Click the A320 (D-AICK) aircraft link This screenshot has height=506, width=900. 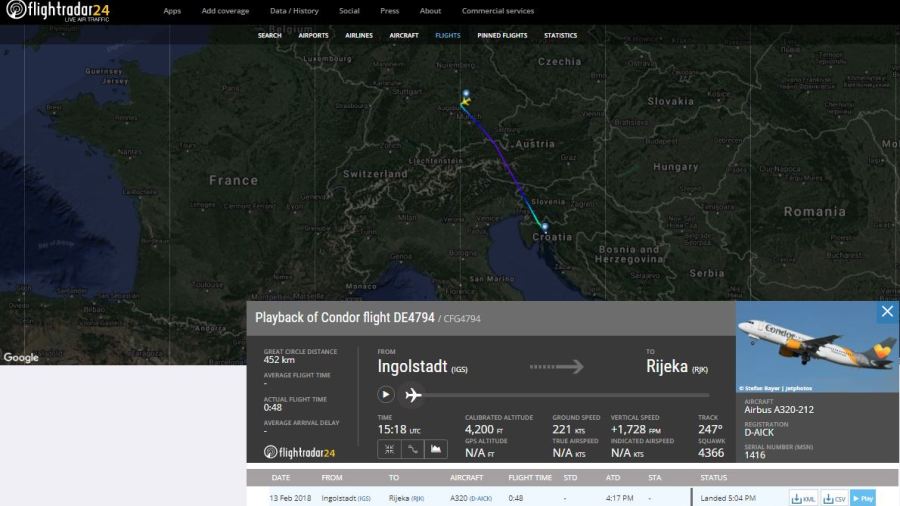pos(471,498)
